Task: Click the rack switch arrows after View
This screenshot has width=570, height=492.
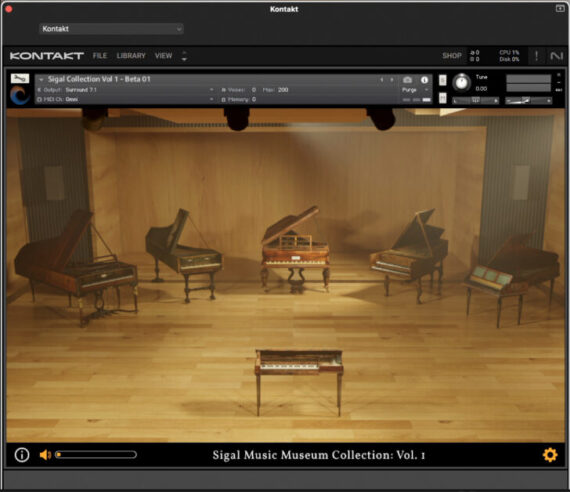Action: pos(184,56)
